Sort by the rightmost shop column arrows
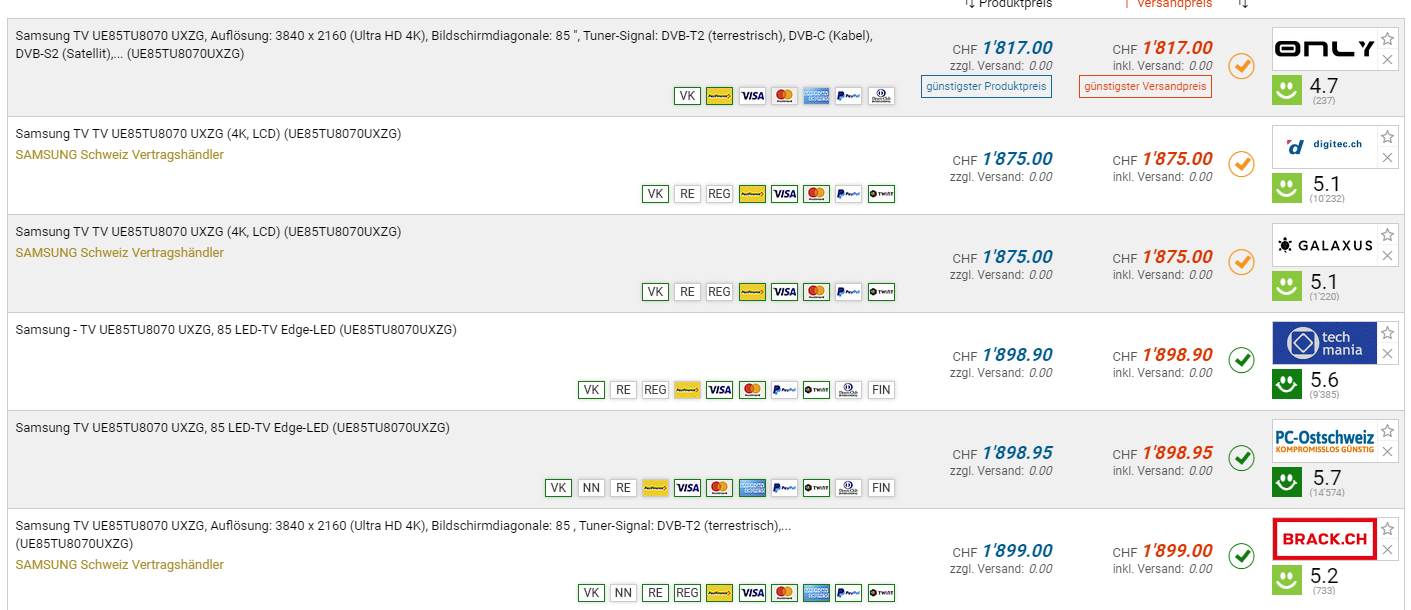 click(x=1243, y=3)
